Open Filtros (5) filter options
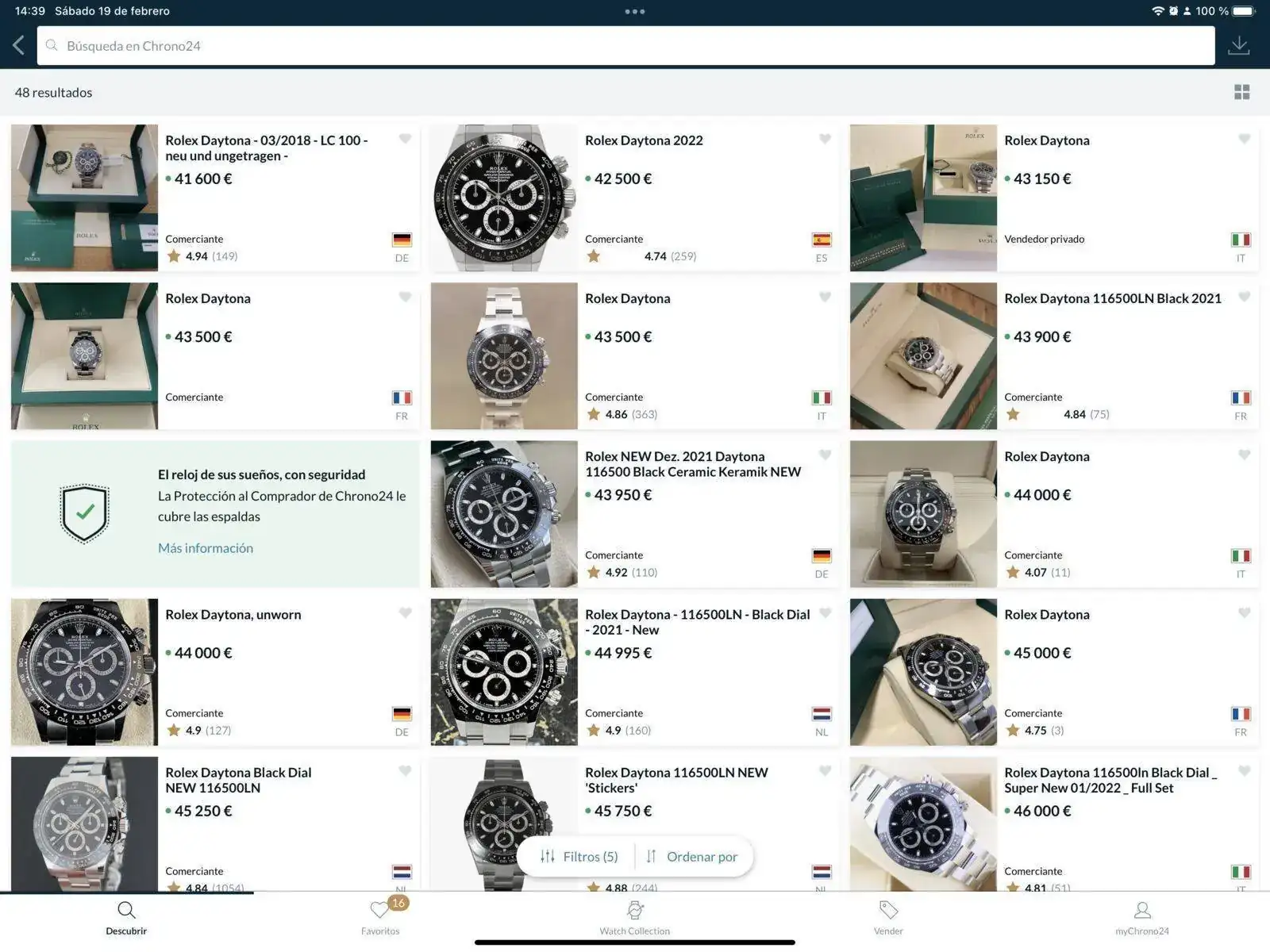 [579, 857]
